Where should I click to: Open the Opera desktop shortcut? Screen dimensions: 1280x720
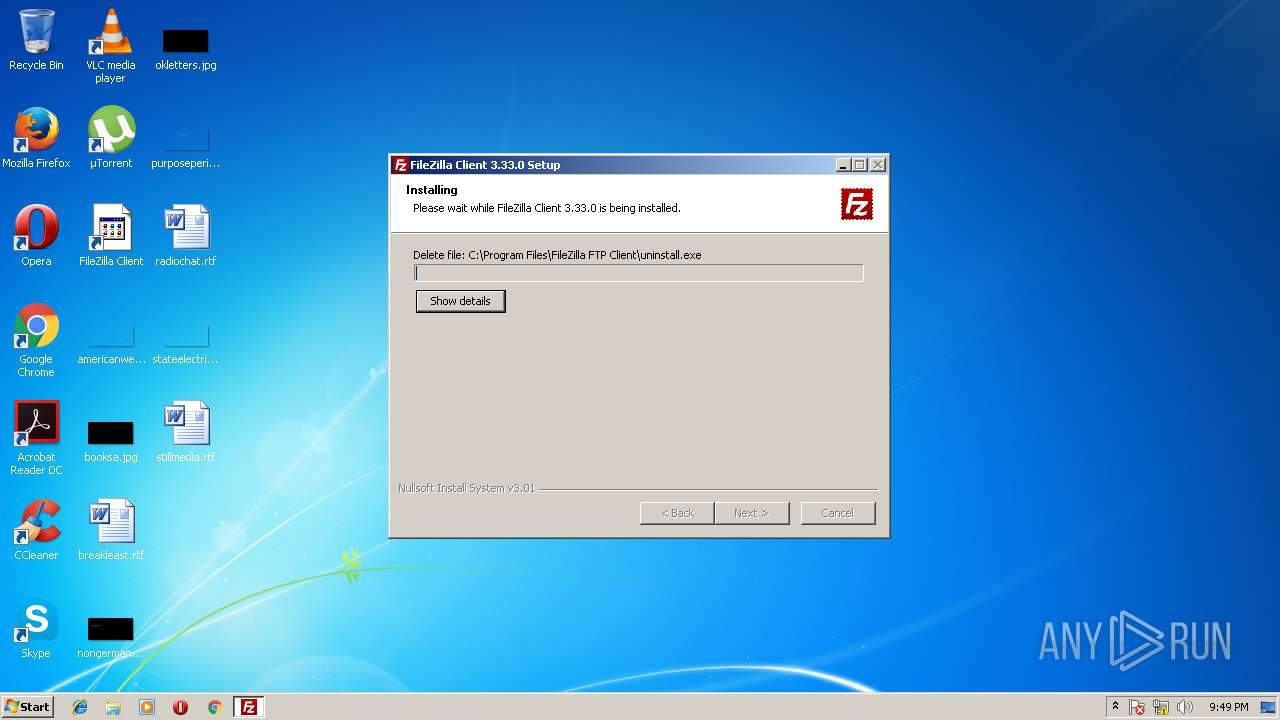[x=36, y=236]
